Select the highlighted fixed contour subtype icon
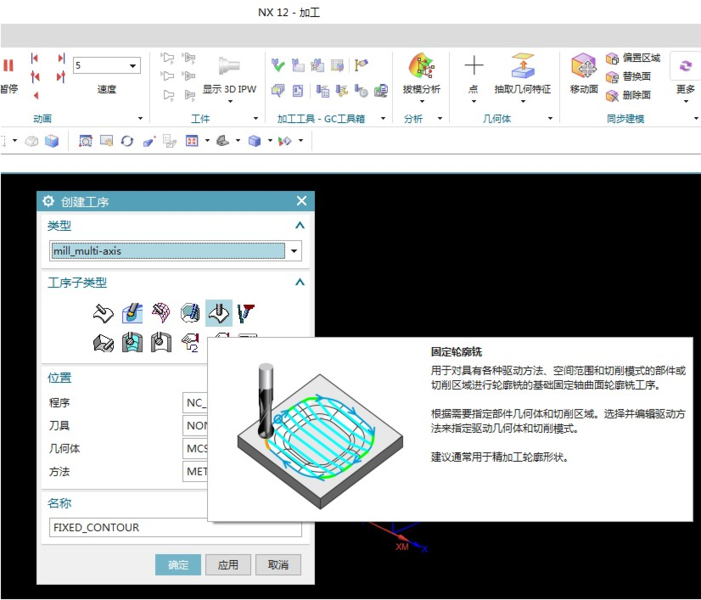Viewport: 701px width, 600px height. (x=219, y=313)
